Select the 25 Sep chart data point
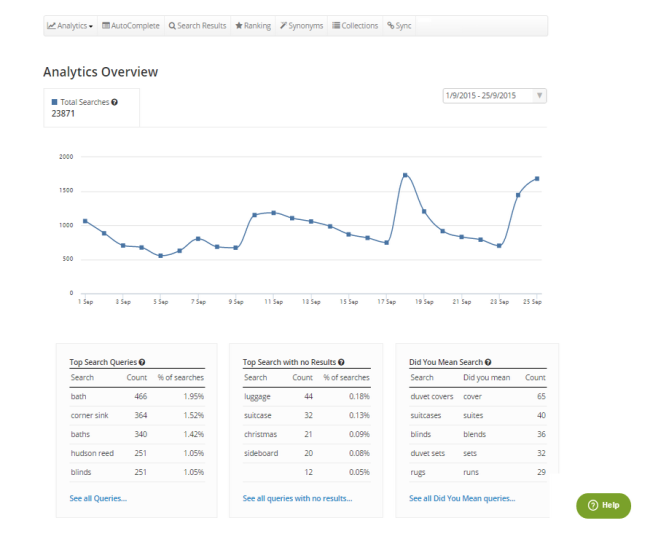 537,179
